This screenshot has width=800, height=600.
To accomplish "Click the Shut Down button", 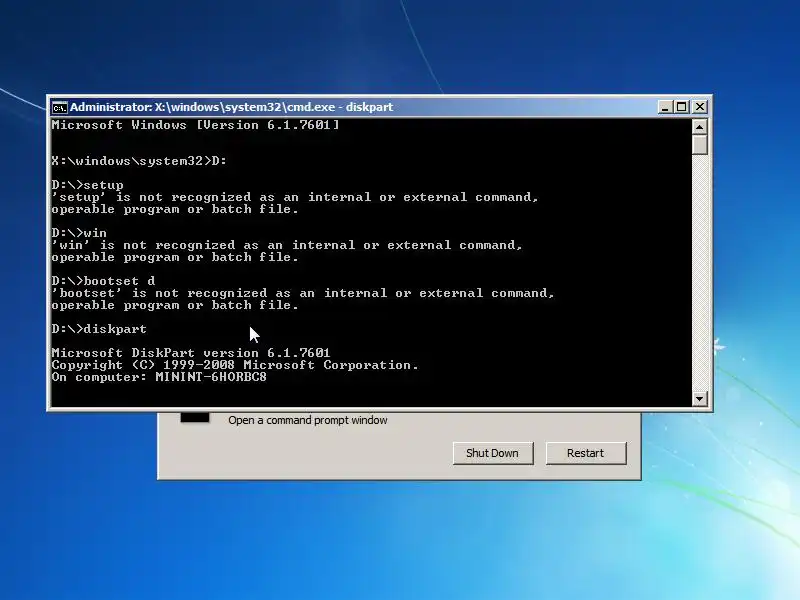I will [493, 453].
